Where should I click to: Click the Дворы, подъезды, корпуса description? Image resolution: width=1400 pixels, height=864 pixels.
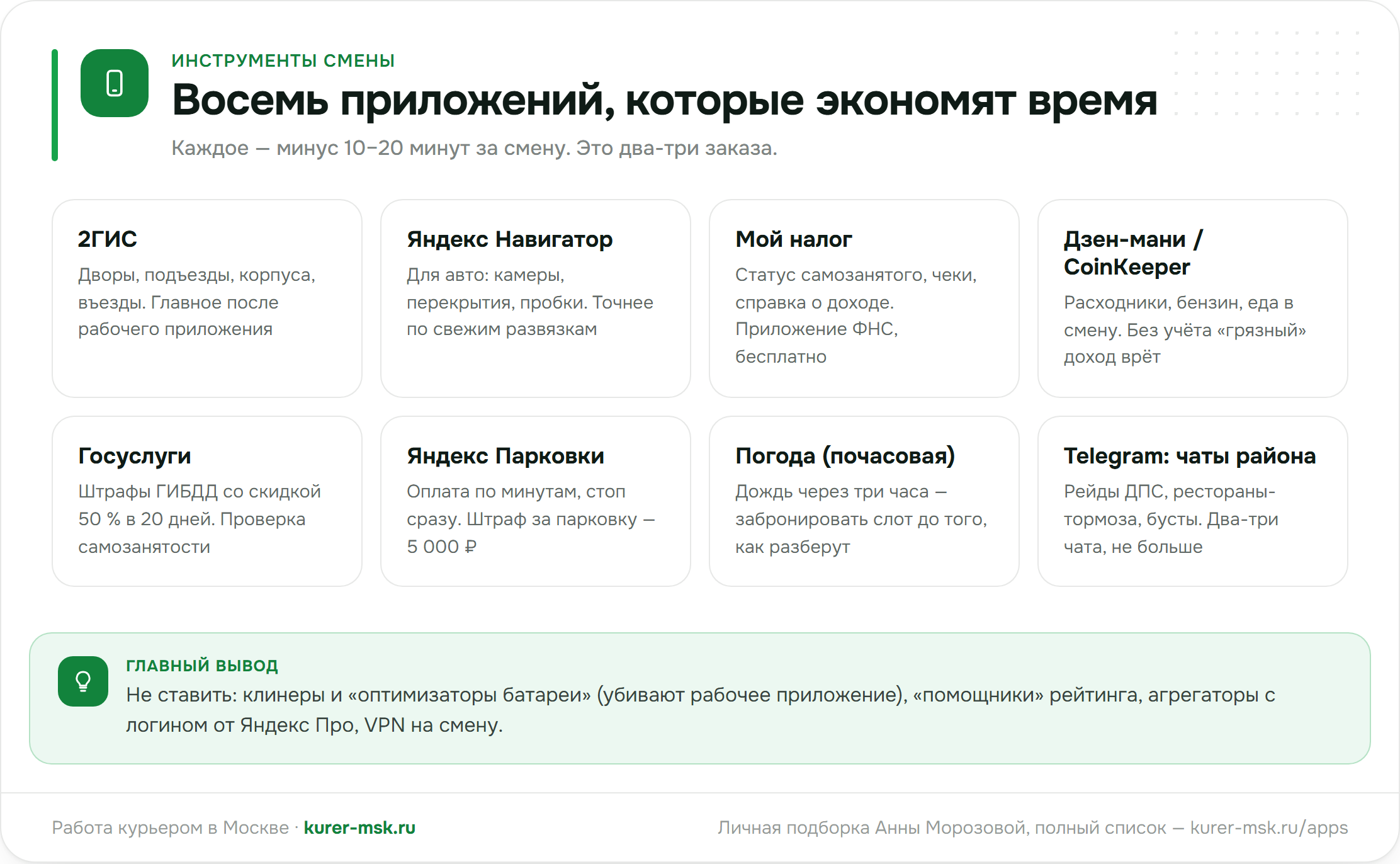pyautogui.click(x=197, y=302)
